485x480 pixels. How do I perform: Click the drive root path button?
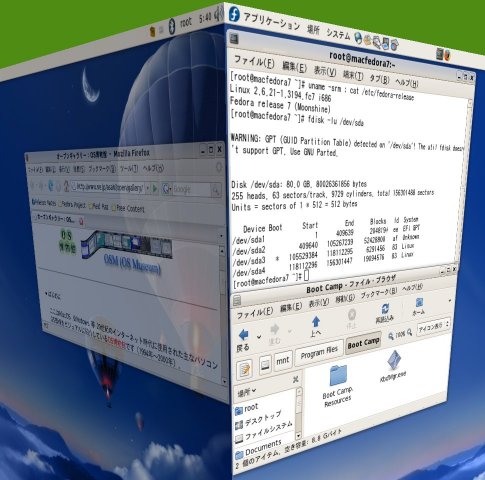coord(265,364)
